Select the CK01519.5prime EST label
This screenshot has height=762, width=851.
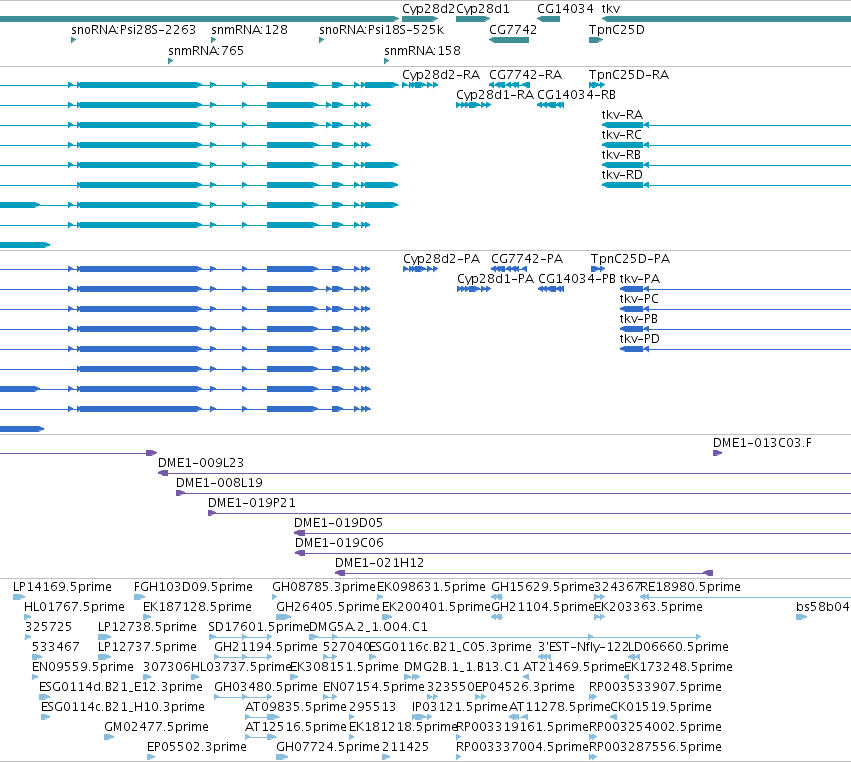coord(661,708)
